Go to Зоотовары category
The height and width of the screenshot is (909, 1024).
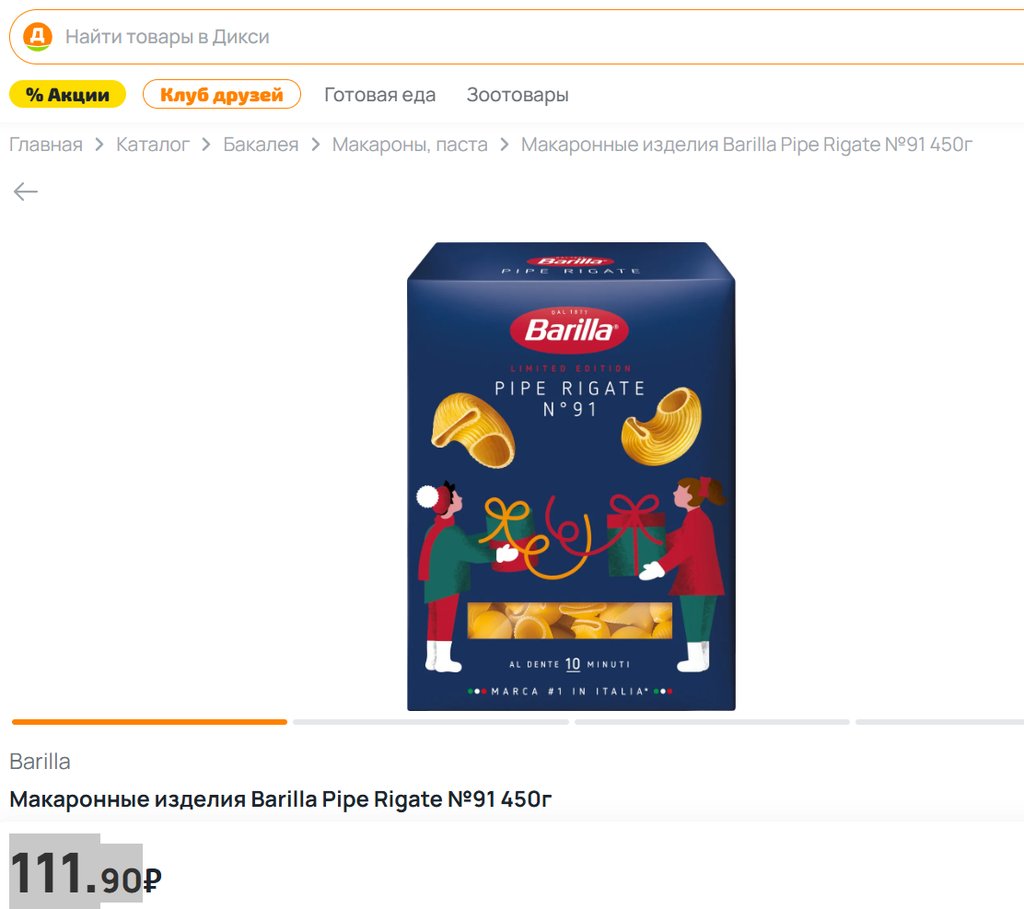(x=517, y=95)
